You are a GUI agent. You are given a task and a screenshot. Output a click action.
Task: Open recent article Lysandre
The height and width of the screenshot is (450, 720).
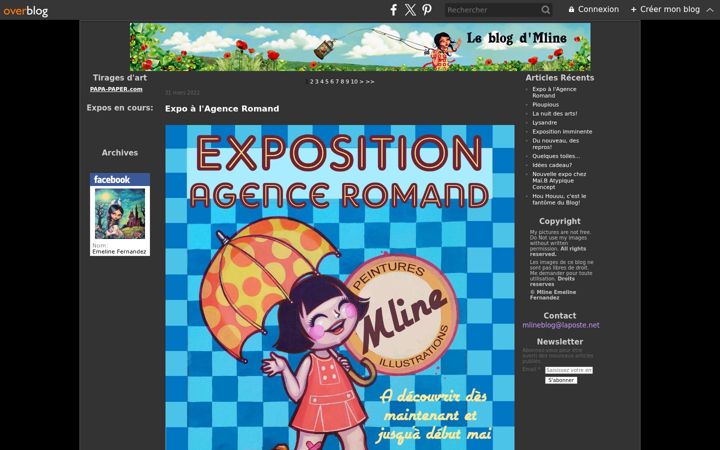545,123
